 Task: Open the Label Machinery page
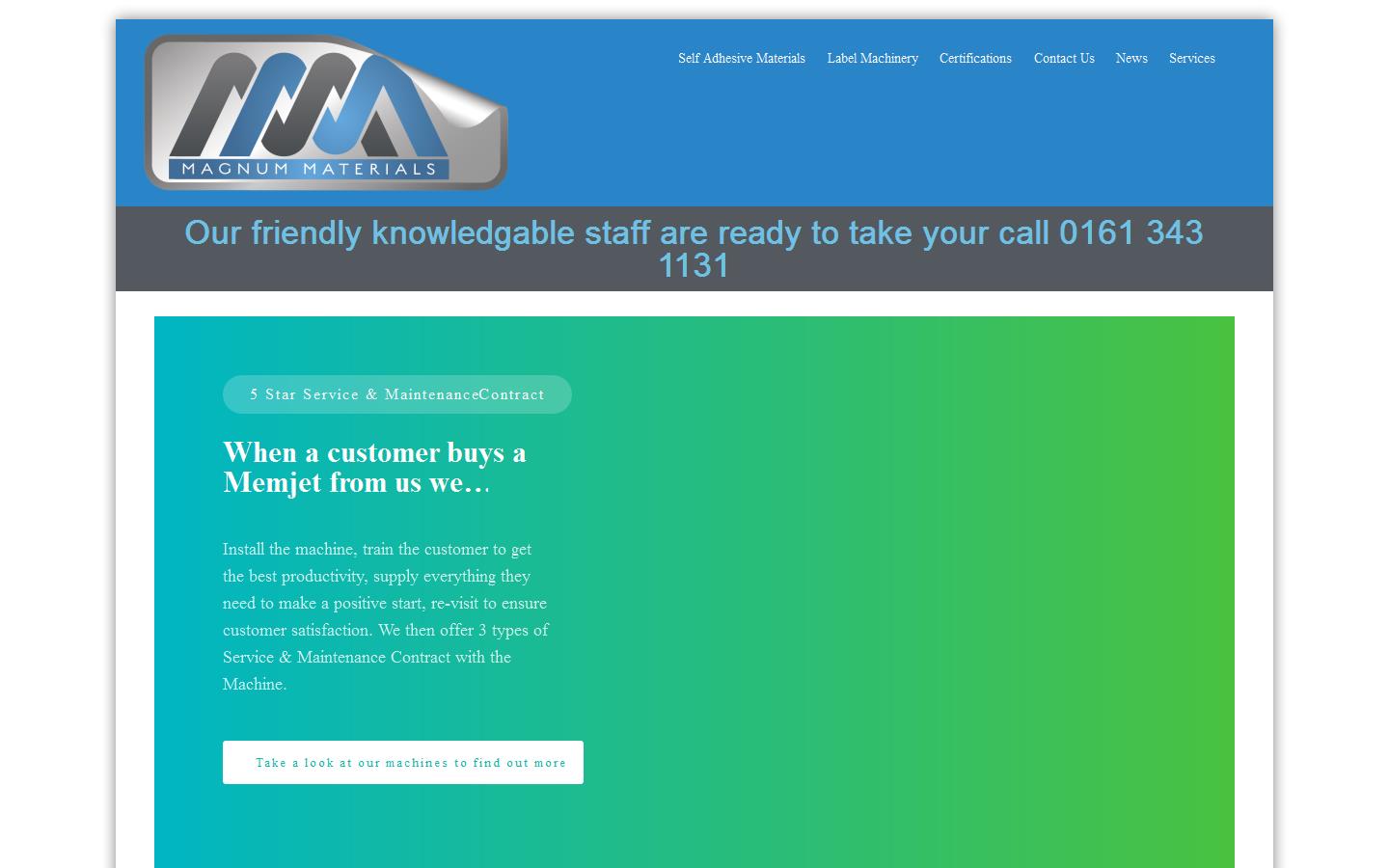[872, 59]
